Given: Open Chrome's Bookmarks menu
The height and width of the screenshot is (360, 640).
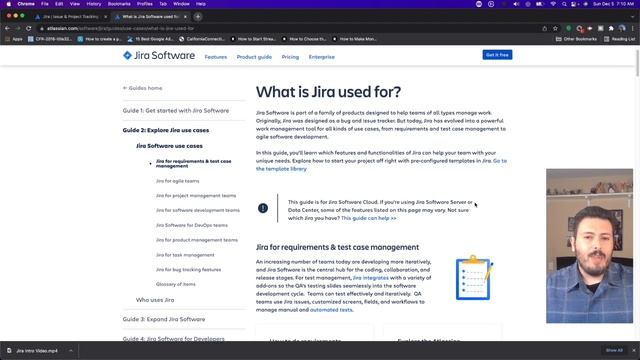Looking at the screenshot, I should tap(119, 4).
